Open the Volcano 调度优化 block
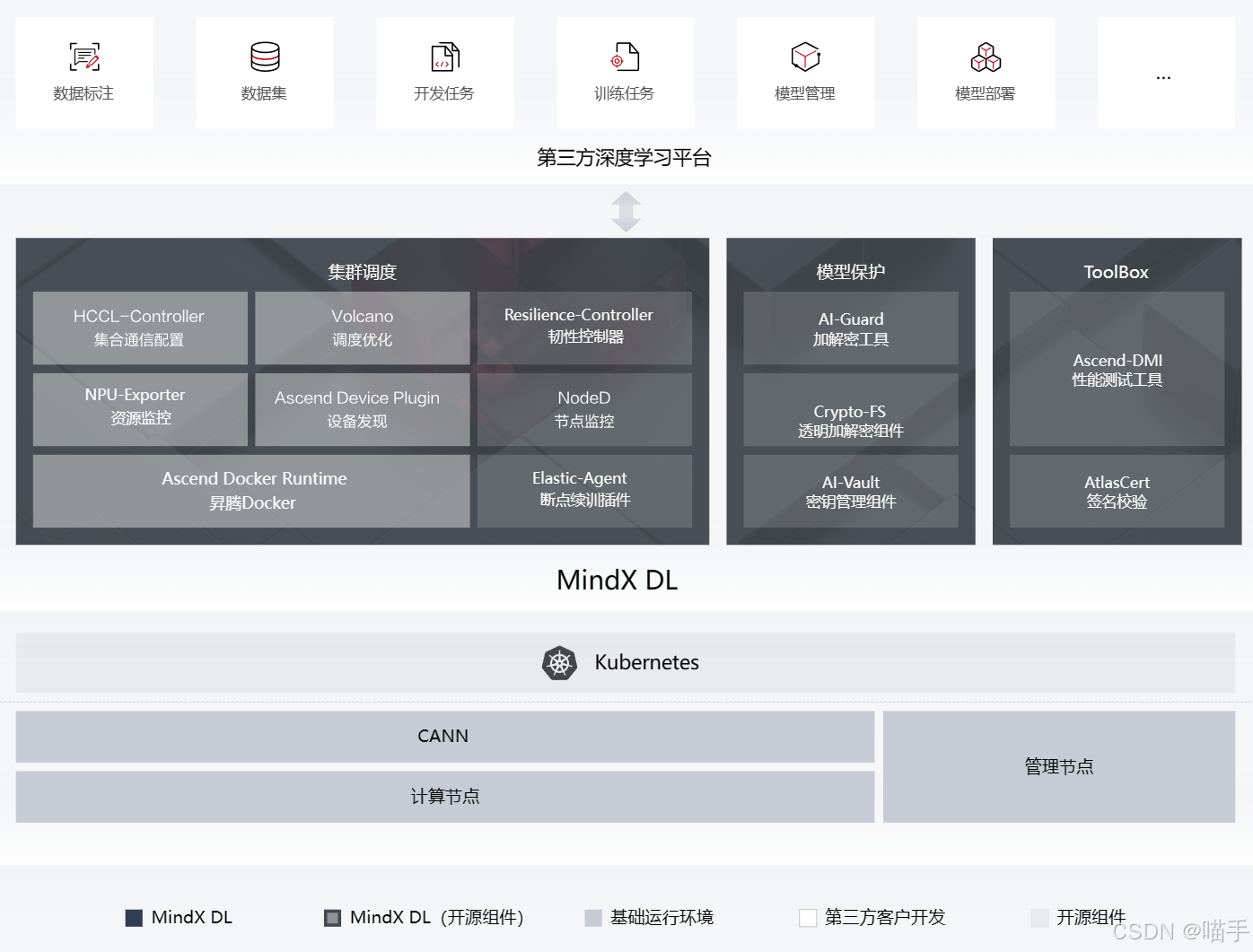The height and width of the screenshot is (952, 1253). click(x=363, y=328)
